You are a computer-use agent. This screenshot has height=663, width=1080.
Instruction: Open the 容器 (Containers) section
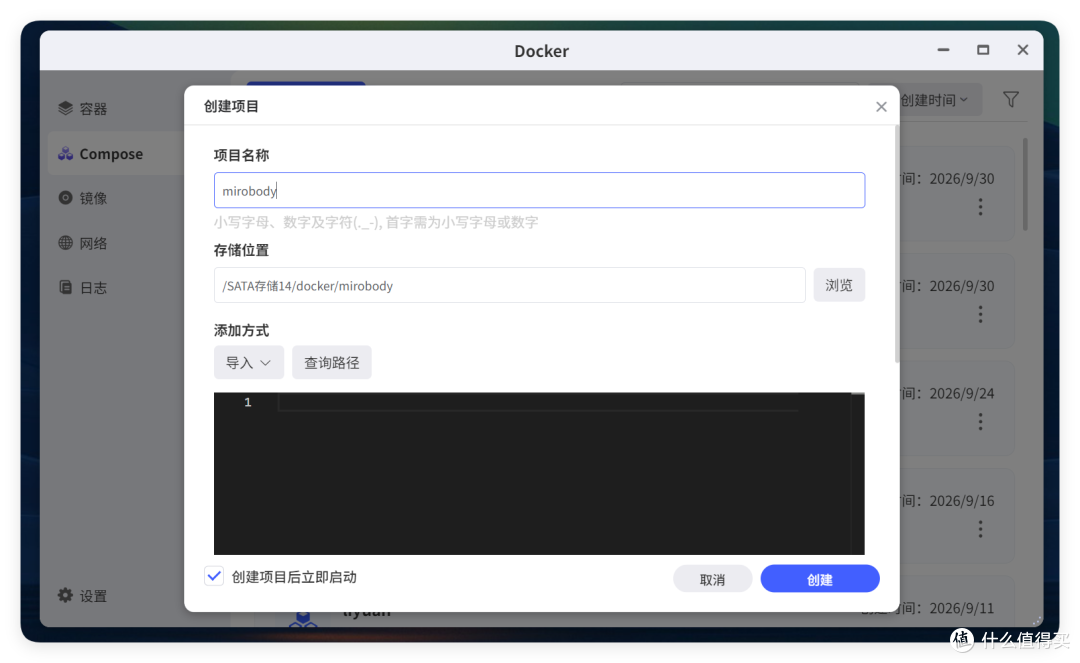93,109
